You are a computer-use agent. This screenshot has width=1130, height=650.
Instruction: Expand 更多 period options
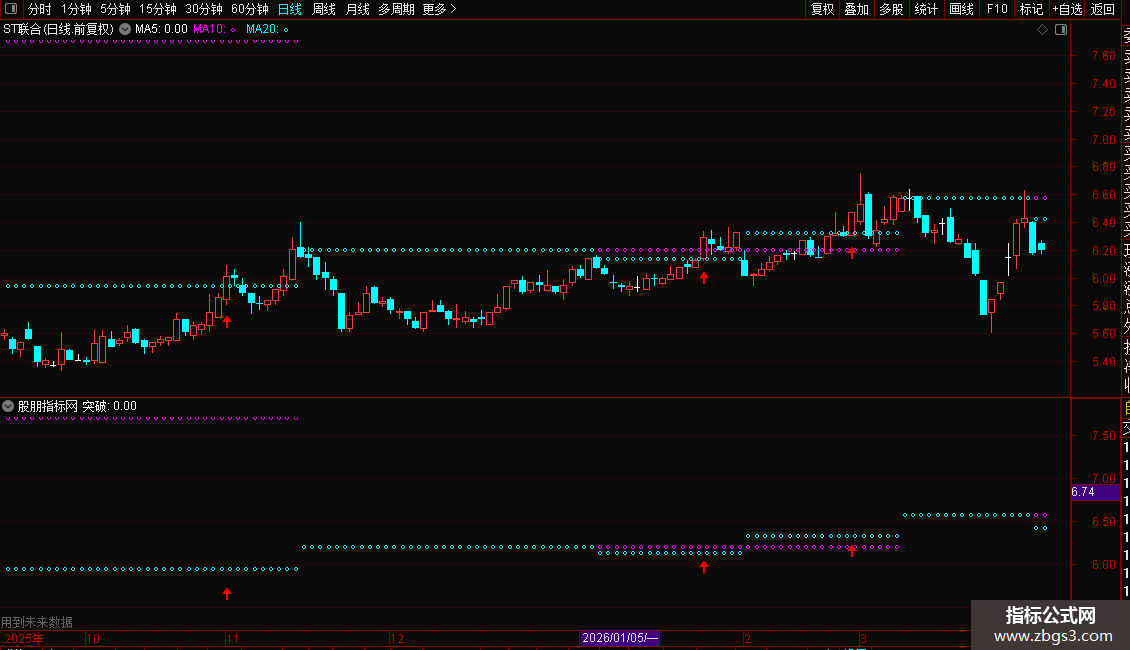(x=439, y=9)
